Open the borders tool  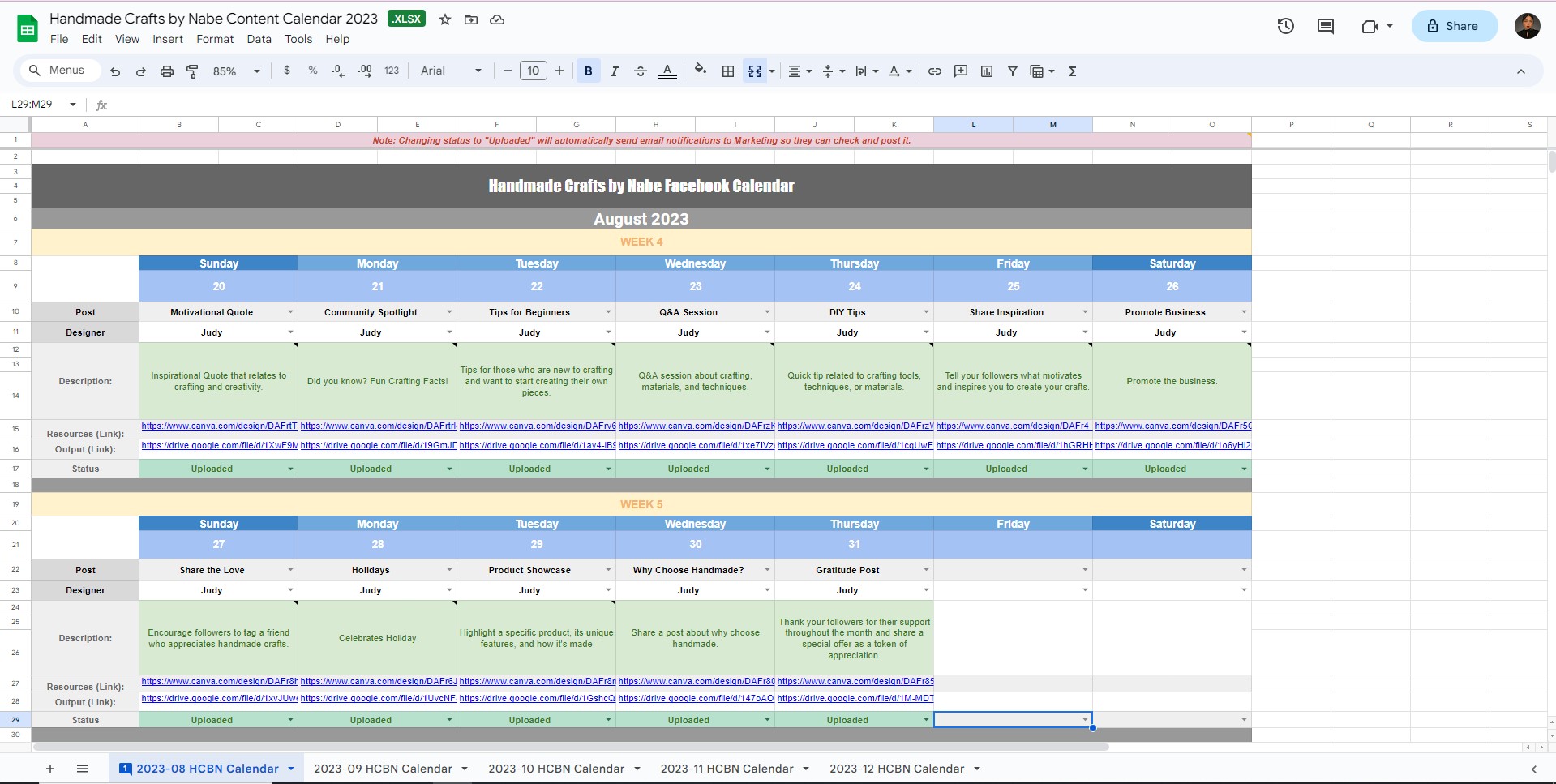728,71
